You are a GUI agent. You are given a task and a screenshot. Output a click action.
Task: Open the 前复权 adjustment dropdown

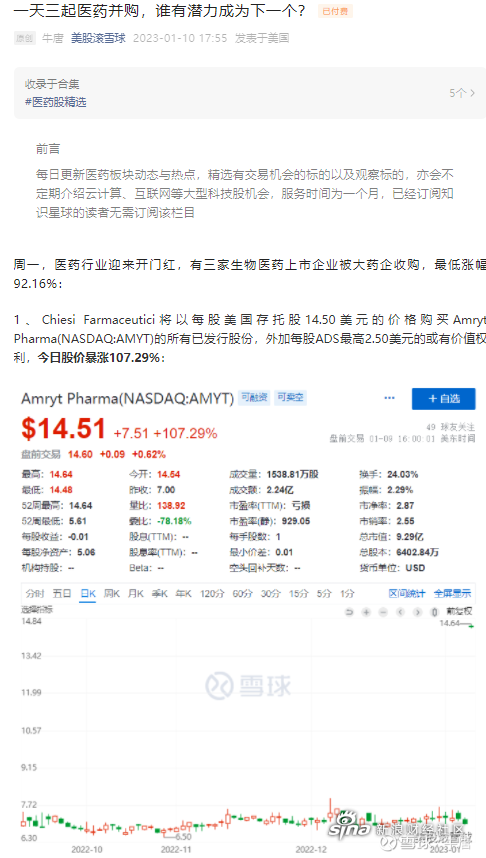[459, 611]
